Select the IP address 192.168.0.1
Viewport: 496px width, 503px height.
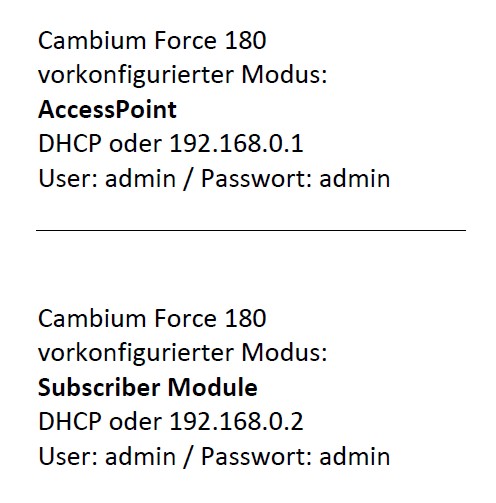click(236, 144)
